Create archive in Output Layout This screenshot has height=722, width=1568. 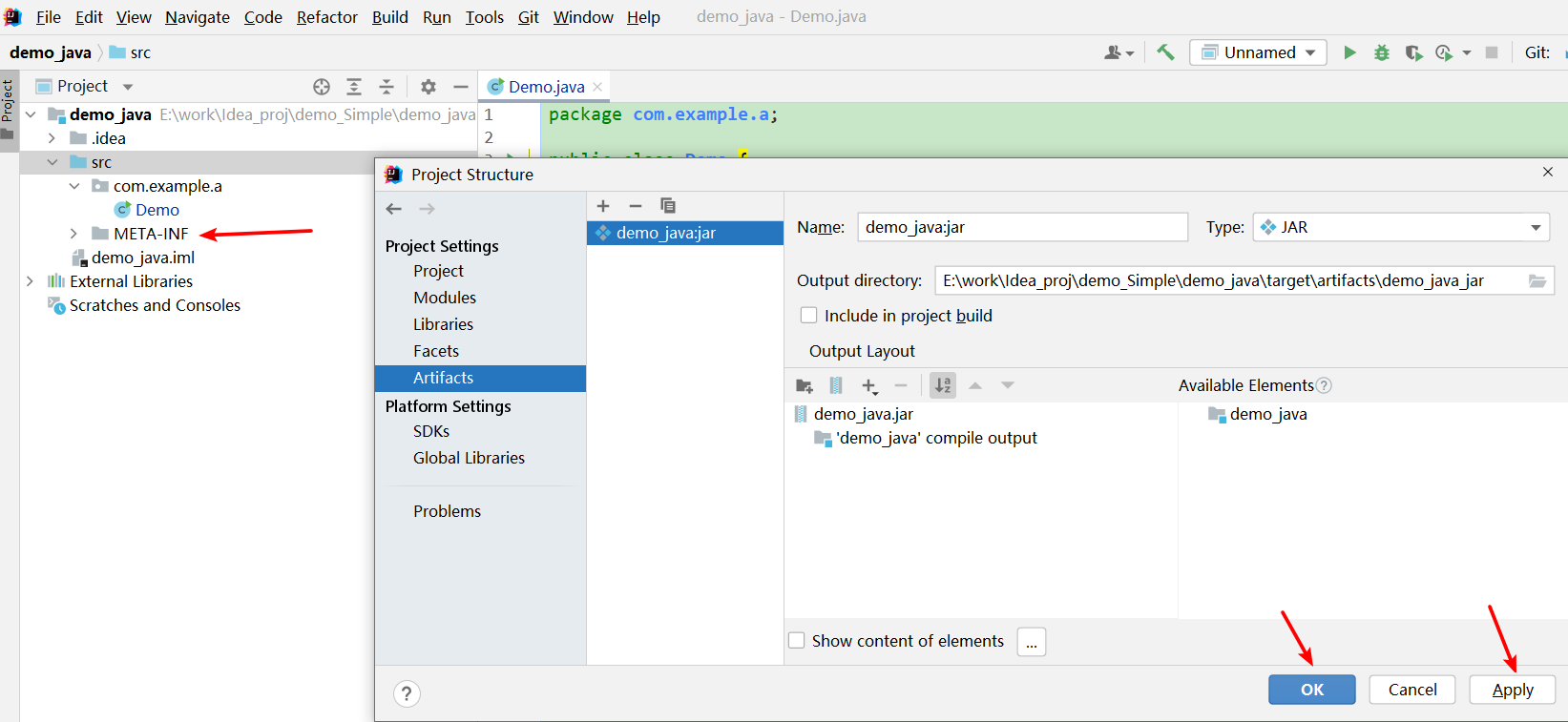click(836, 385)
